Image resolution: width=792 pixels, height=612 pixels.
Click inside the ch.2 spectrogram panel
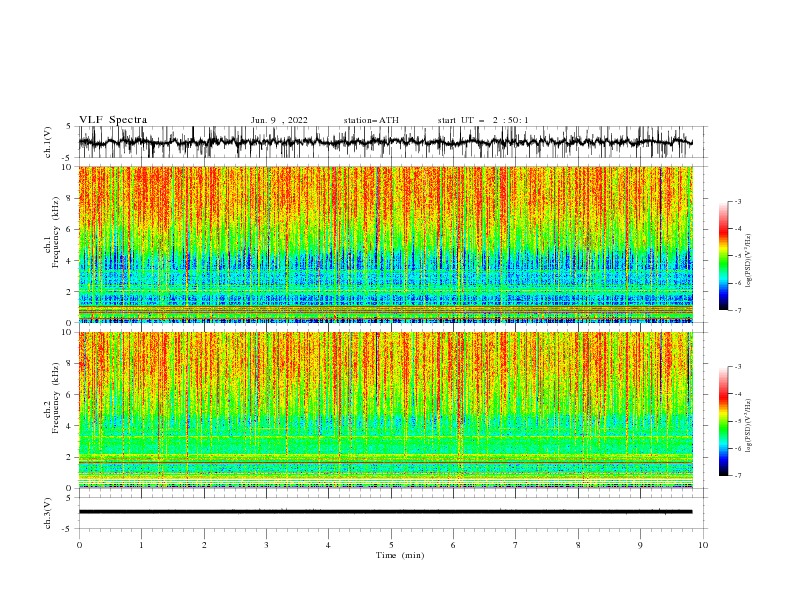tap(385, 410)
